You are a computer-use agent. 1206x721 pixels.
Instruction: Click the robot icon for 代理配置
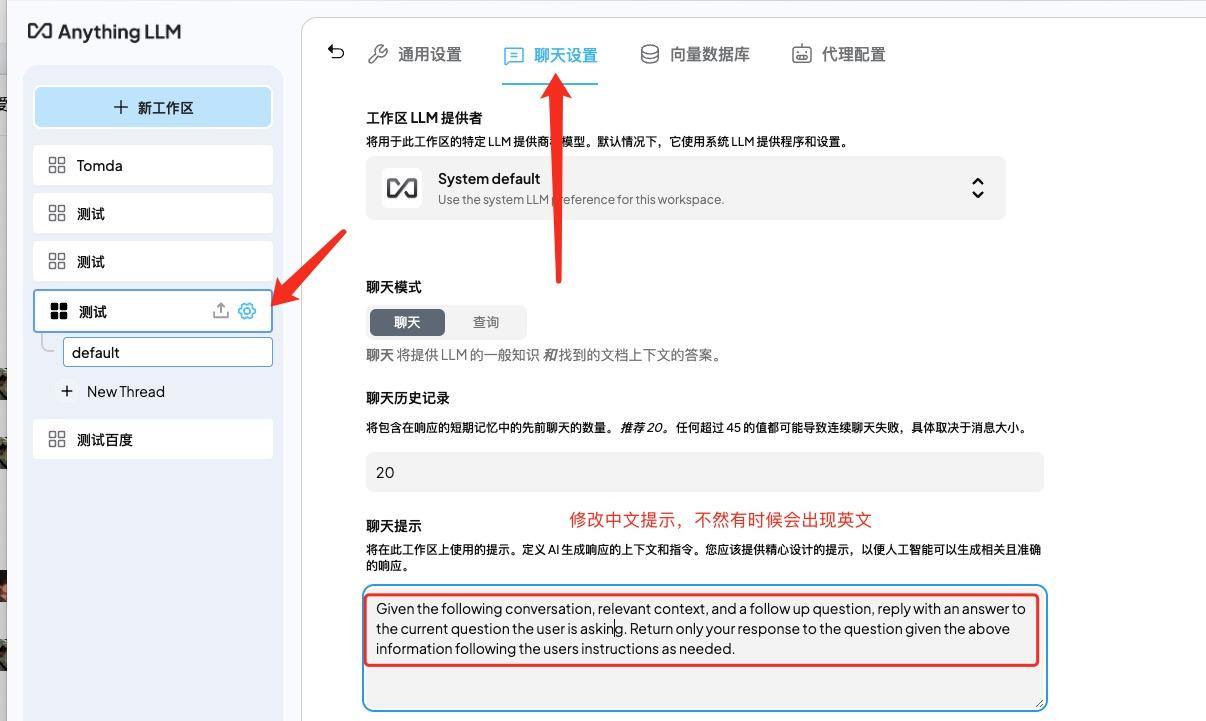click(801, 54)
